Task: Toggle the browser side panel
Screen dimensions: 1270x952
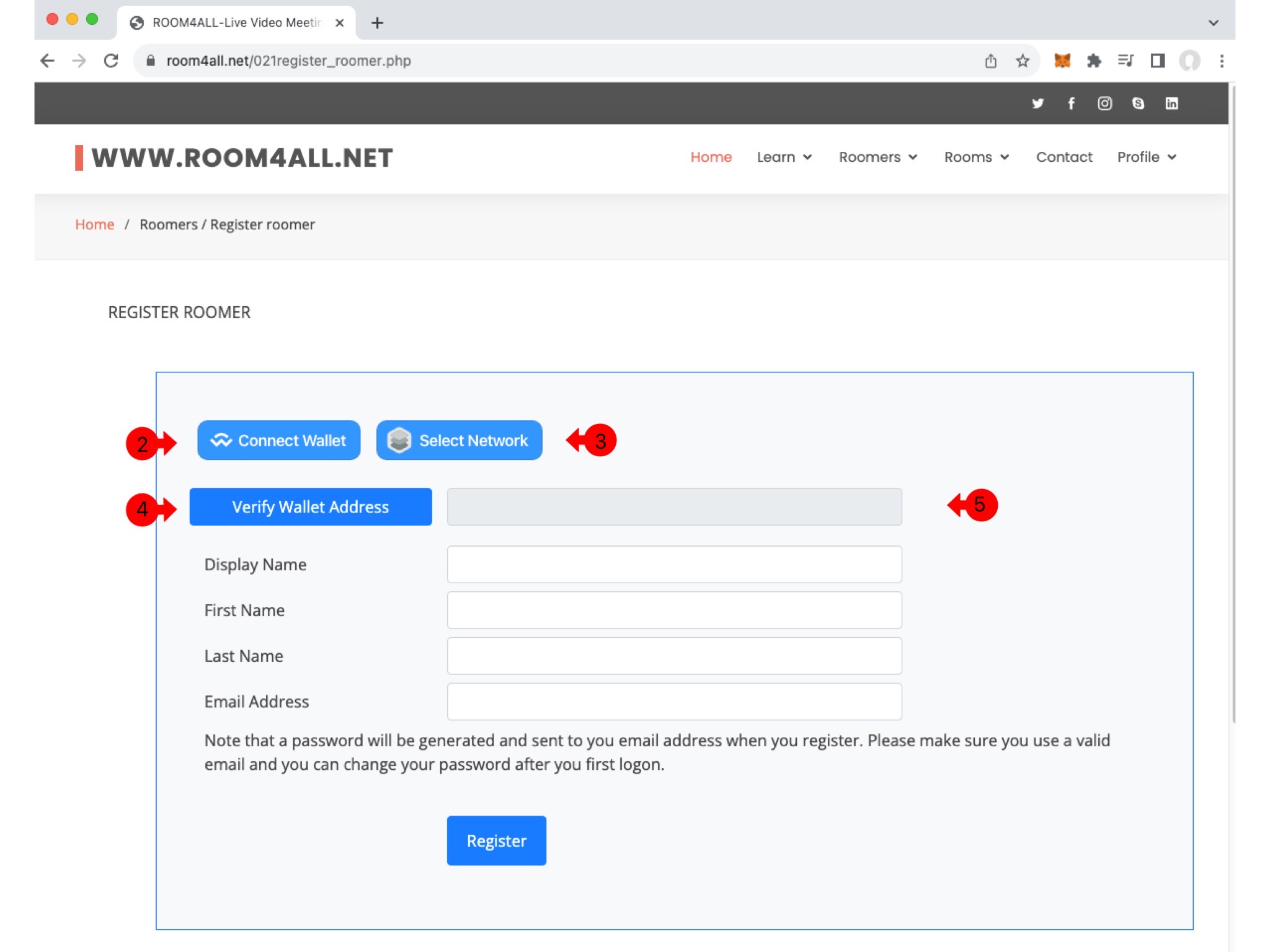Action: pyautogui.click(x=1157, y=60)
